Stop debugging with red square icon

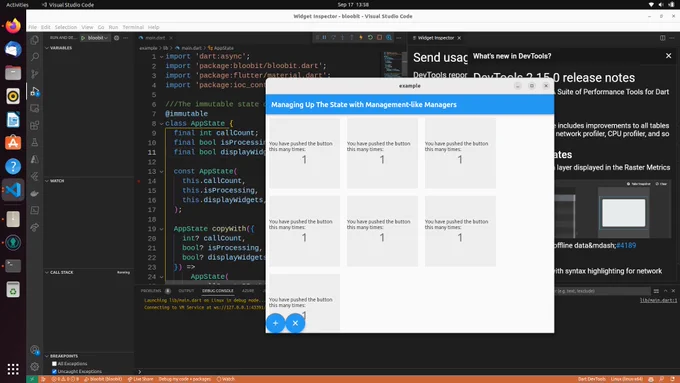(x=379, y=38)
